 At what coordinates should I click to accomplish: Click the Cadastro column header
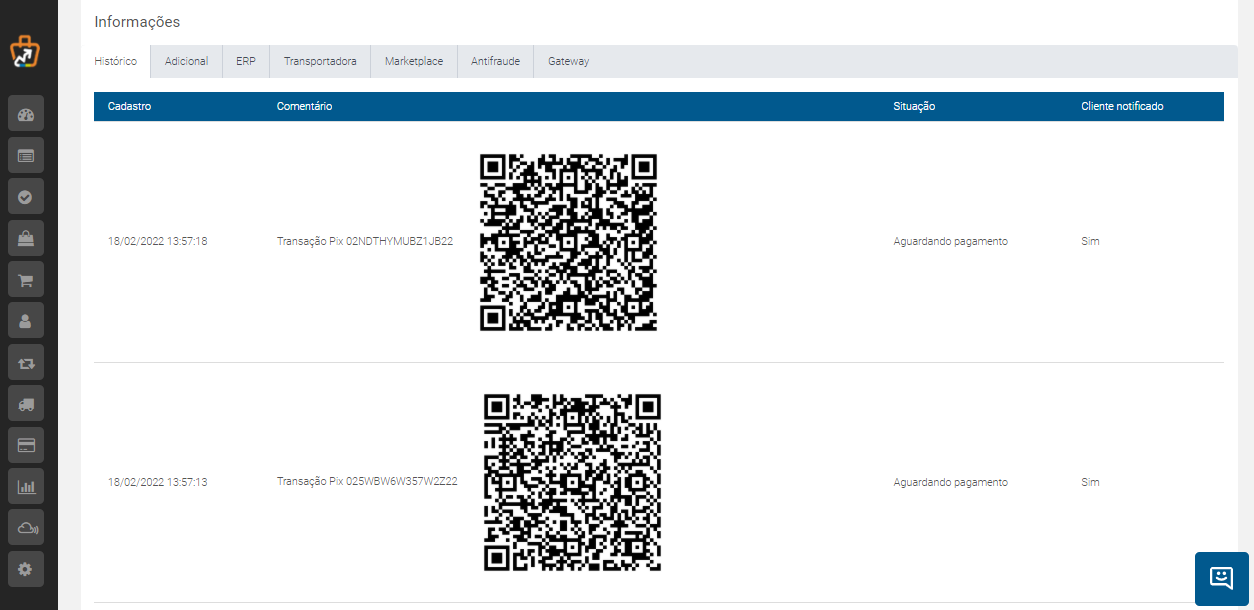pyautogui.click(x=130, y=106)
